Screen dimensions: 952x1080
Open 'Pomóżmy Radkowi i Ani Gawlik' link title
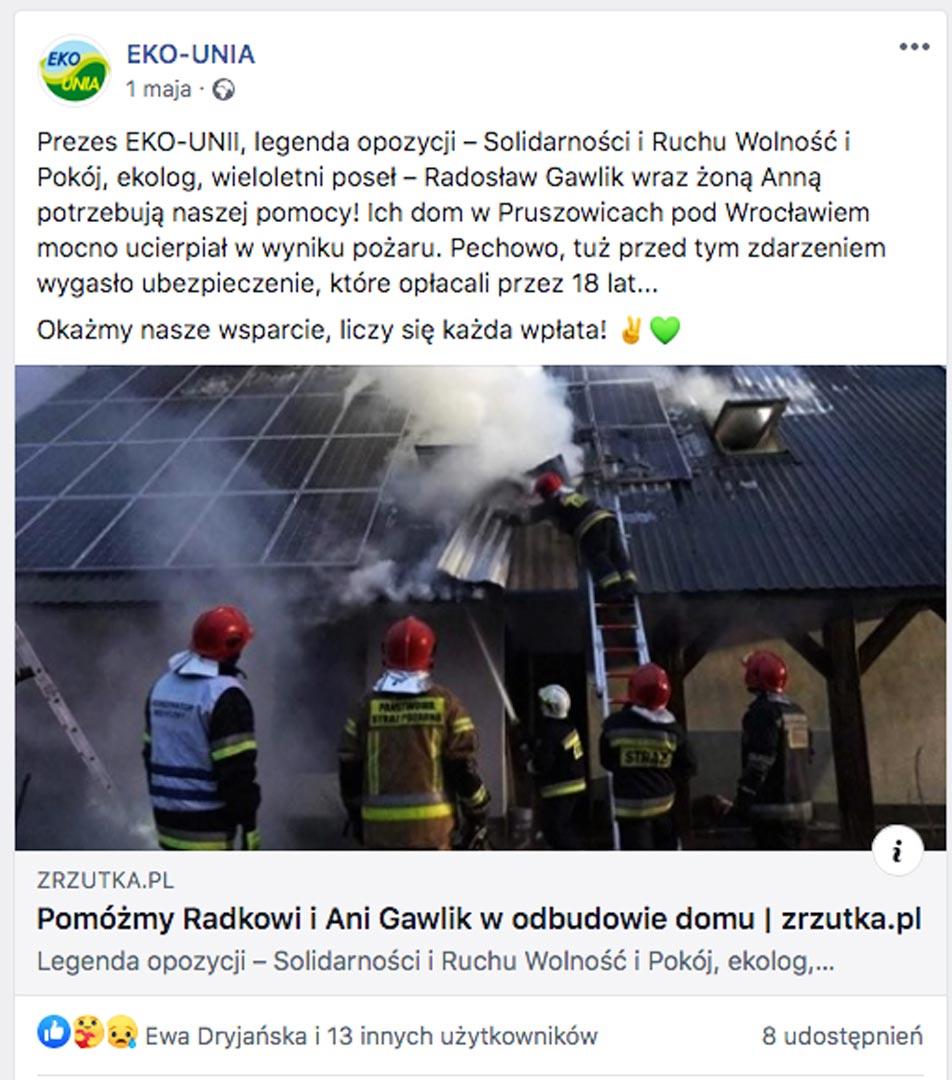(479, 919)
